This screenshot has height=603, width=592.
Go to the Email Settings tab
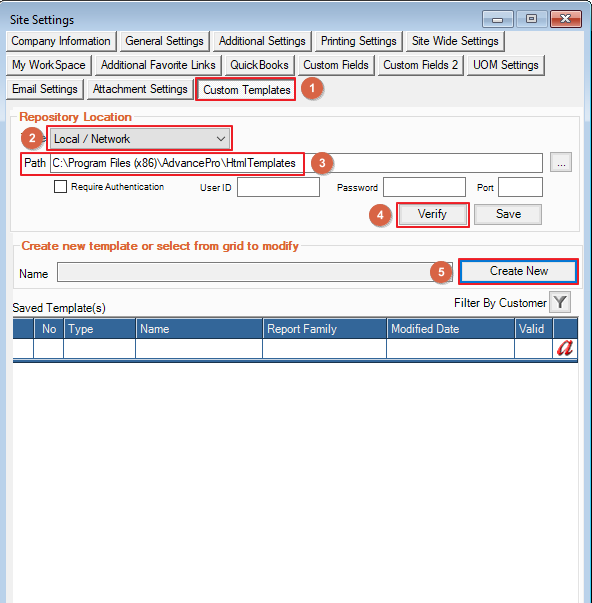point(45,89)
